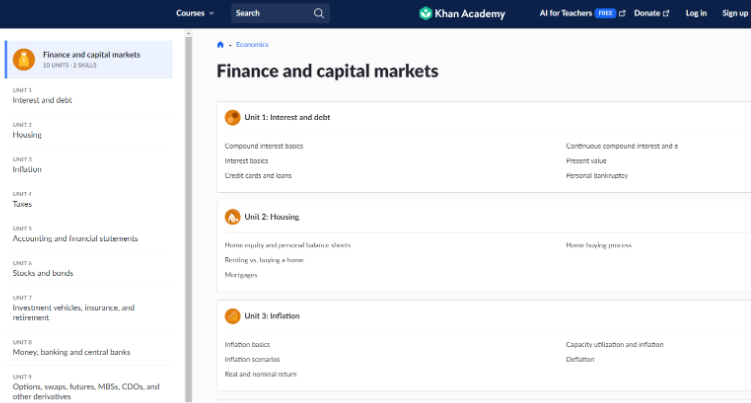Open Home buying process lesson
Image resolution: width=751 pixels, height=403 pixels.
tap(599, 245)
